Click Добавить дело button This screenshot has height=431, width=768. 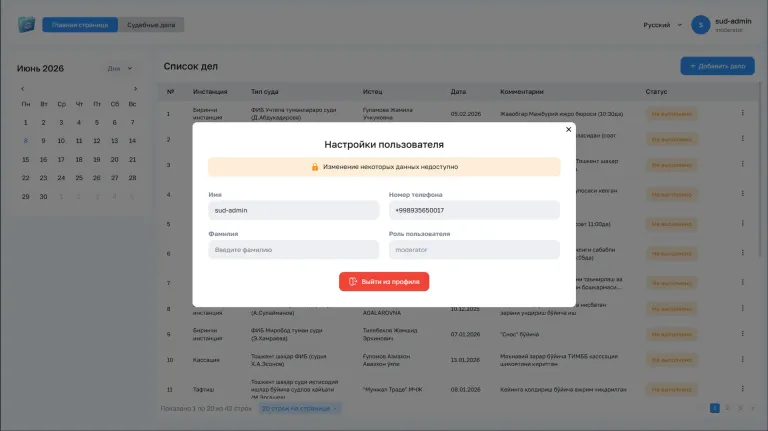[717, 66]
